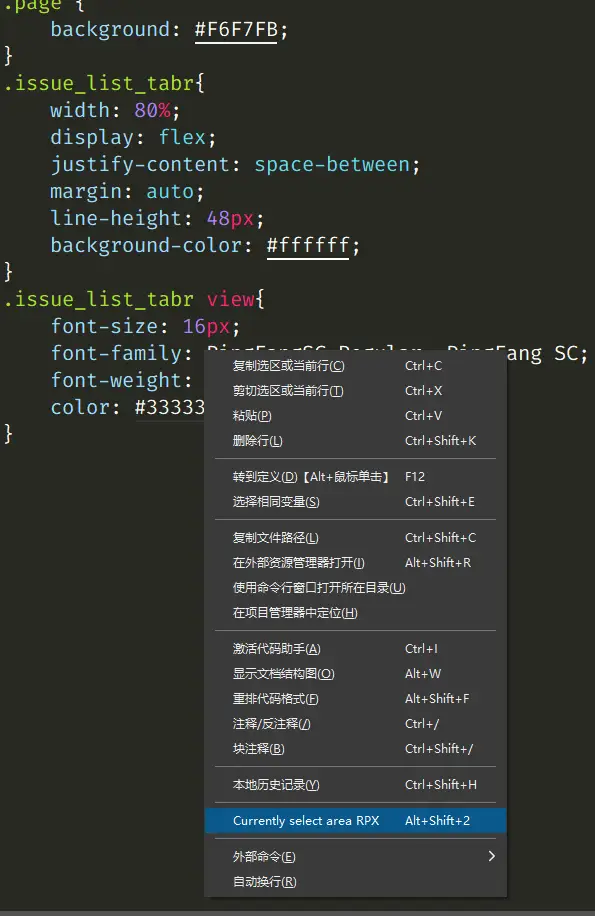Choose 使用命令行窗口打开所在目录 entry
The height and width of the screenshot is (916, 595).
(355, 588)
